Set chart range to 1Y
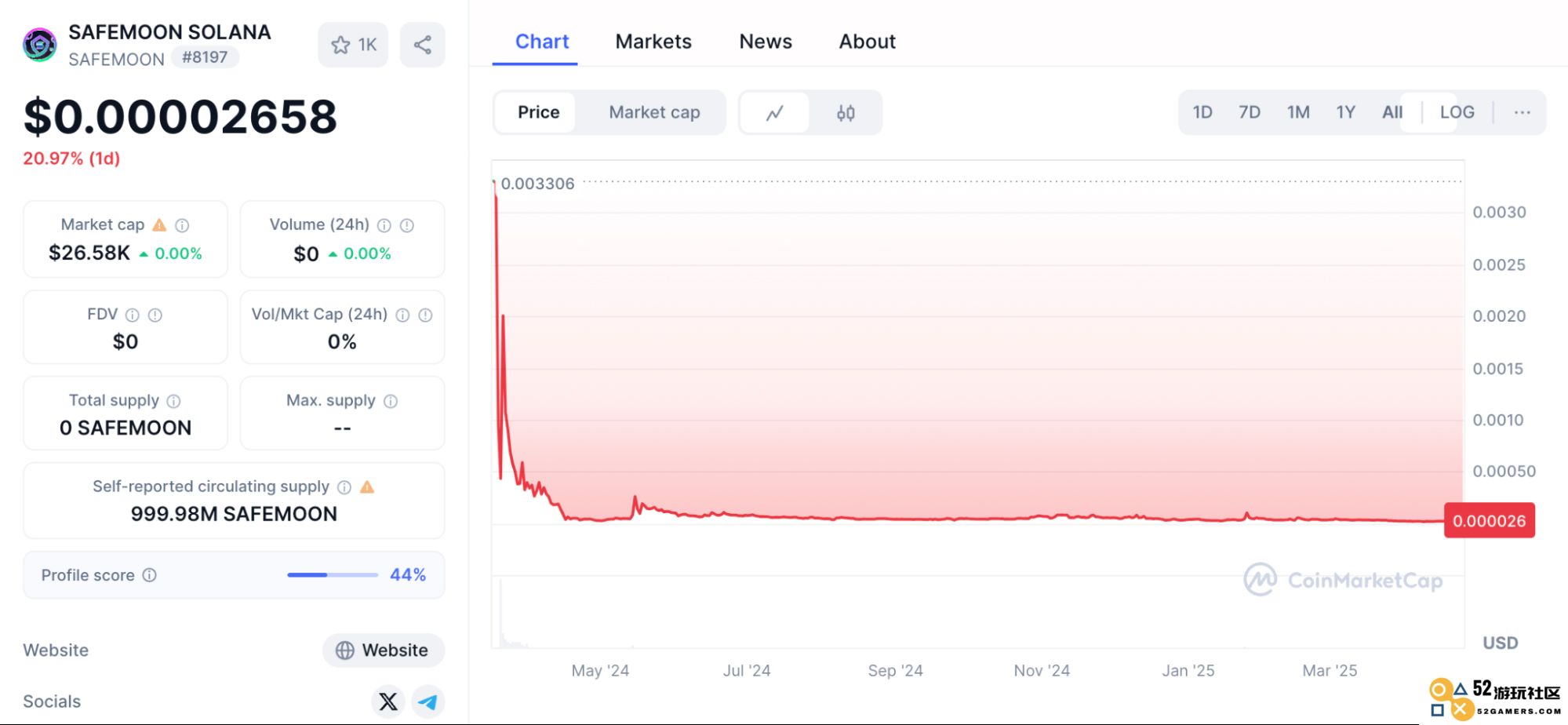 tap(1346, 112)
